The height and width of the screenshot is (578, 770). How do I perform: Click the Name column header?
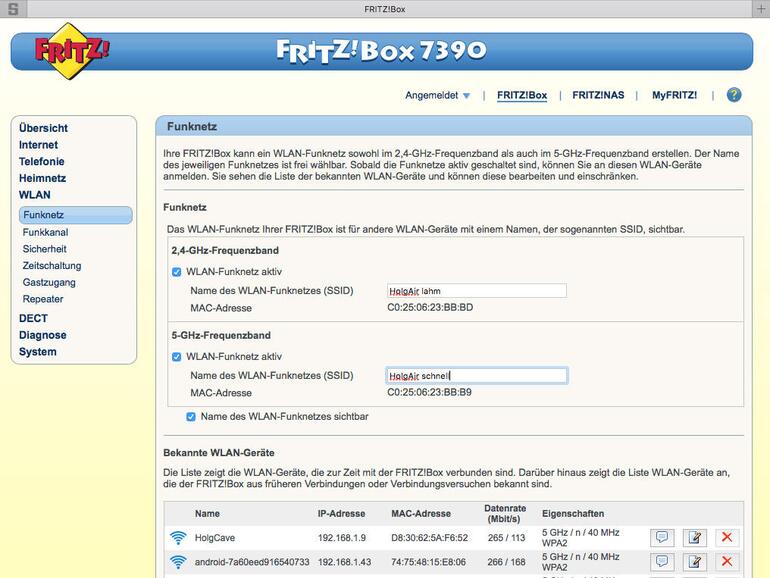point(207,514)
